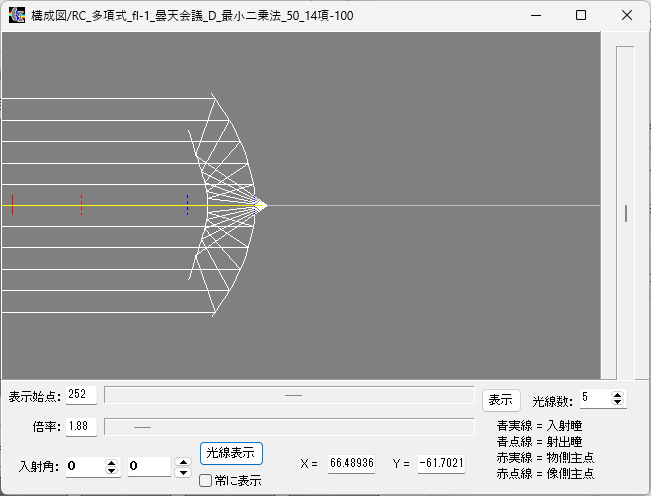
Task: Increment the first 入射角 value
Action: pyautogui.click(x=111, y=462)
